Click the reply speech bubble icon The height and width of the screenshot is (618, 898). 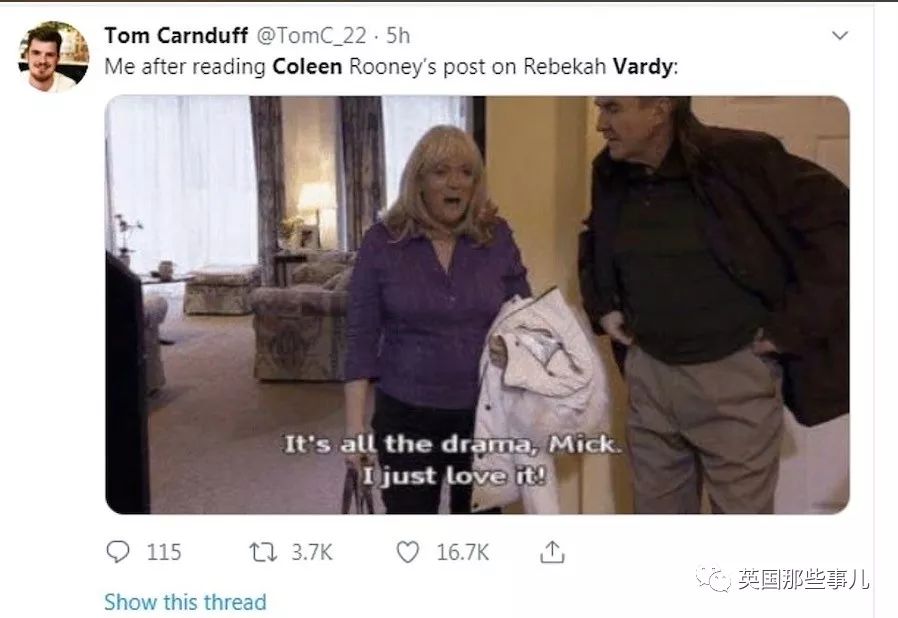click(x=118, y=552)
